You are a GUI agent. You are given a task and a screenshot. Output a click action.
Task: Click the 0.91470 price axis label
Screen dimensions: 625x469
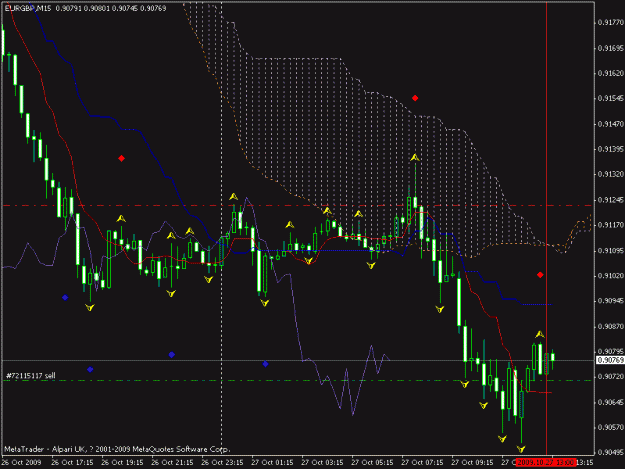pyautogui.click(x=611, y=124)
